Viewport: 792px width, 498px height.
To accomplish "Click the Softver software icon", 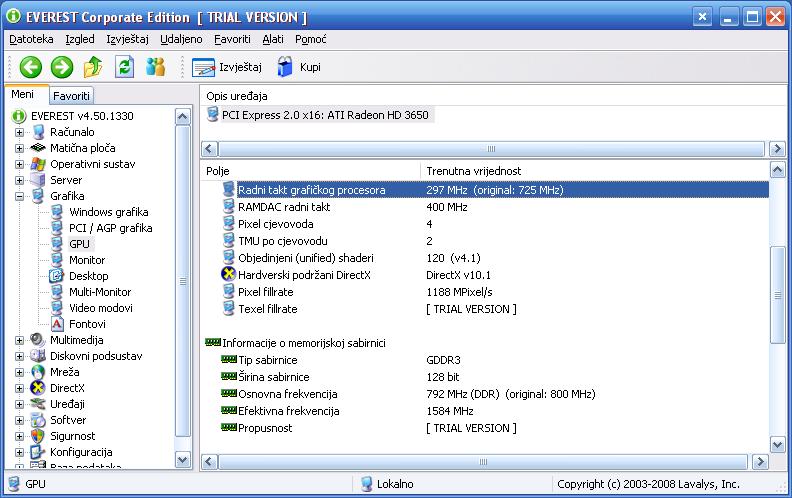I will click(38, 420).
